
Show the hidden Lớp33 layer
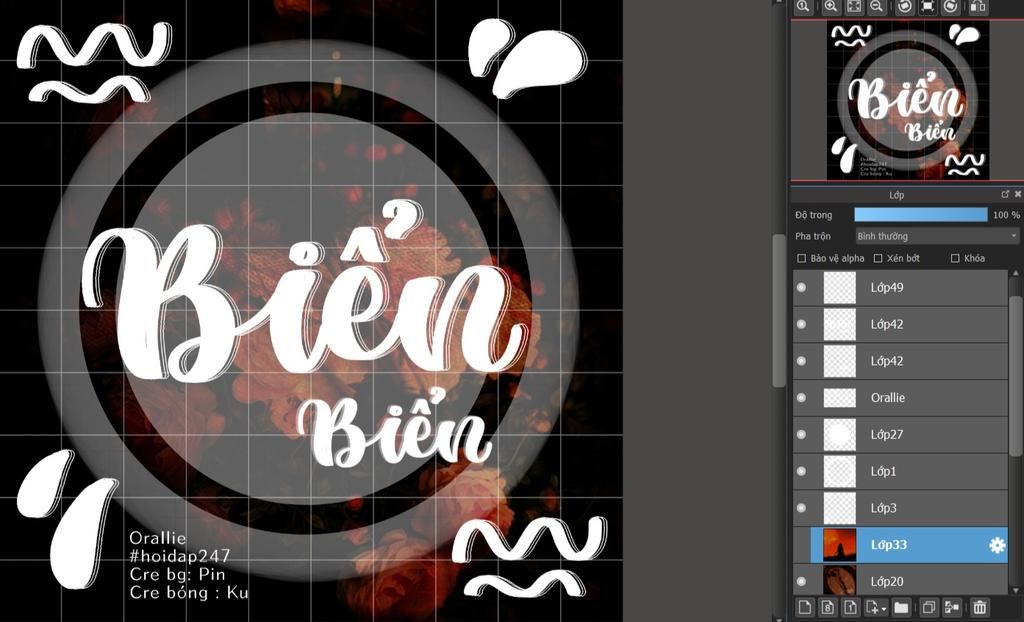point(801,545)
